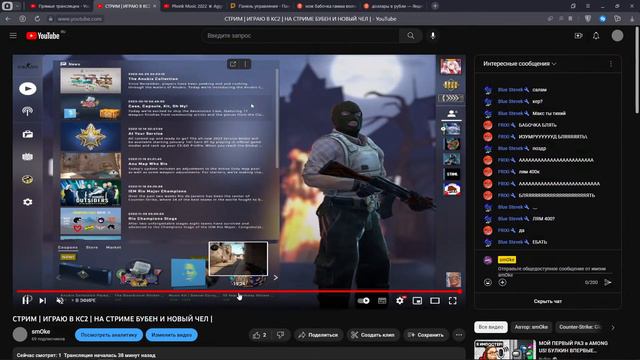
Task: Click the www.youtube.com address bar
Action: (x=80, y=19)
